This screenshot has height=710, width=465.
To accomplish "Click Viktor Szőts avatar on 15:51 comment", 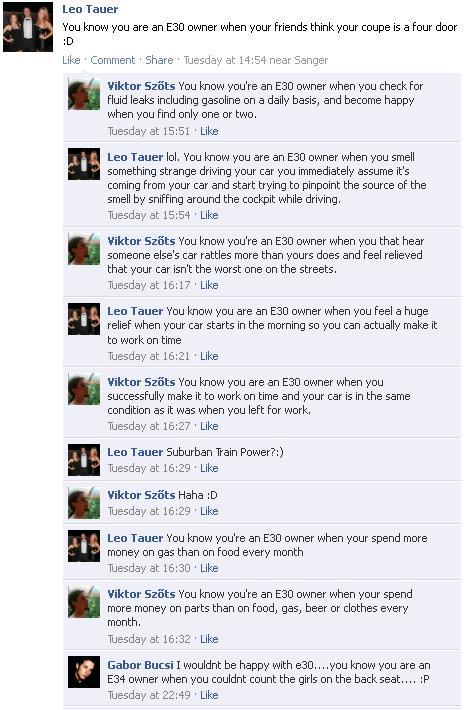I will pyautogui.click(x=84, y=94).
